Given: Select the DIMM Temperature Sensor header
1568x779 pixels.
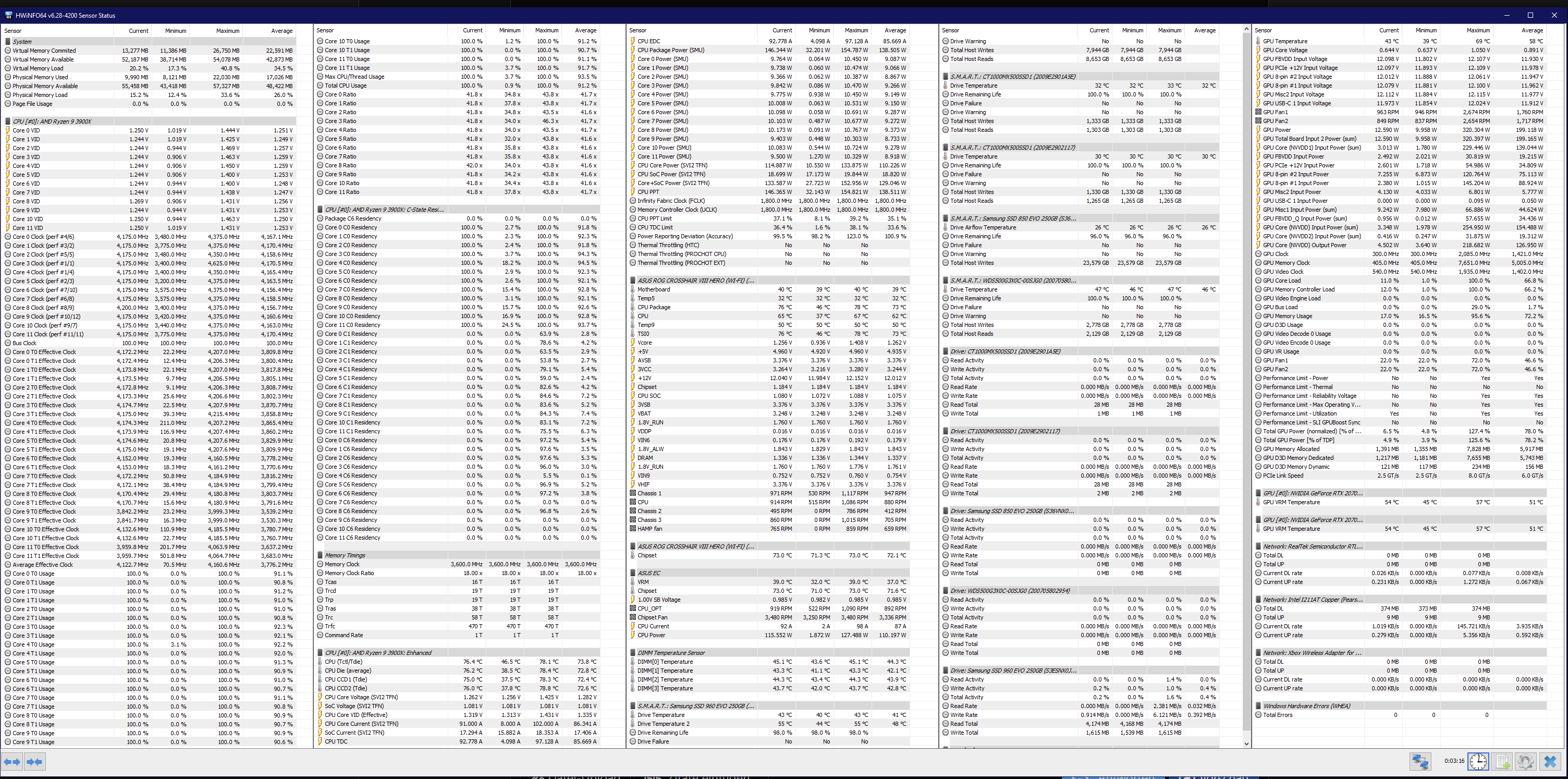Looking at the screenshot, I should coord(671,652).
